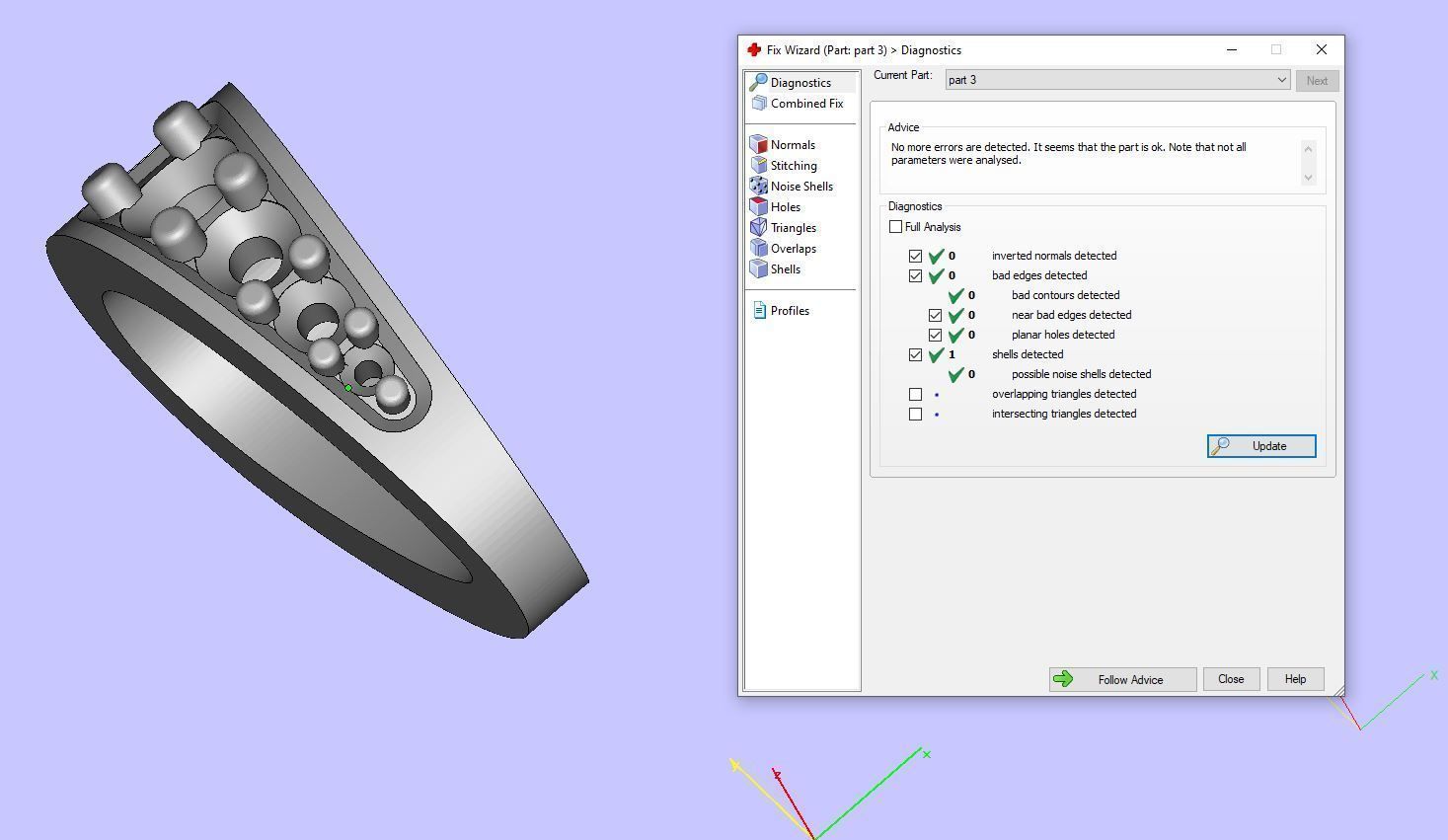
Task: Click the Stitching icon in the sidebar
Action: tap(758, 165)
